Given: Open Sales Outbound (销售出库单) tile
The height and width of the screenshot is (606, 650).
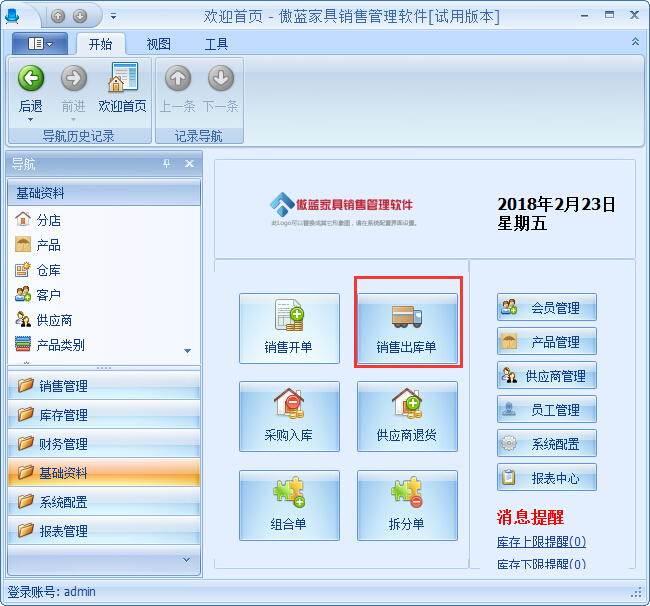Looking at the screenshot, I should point(407,328).
